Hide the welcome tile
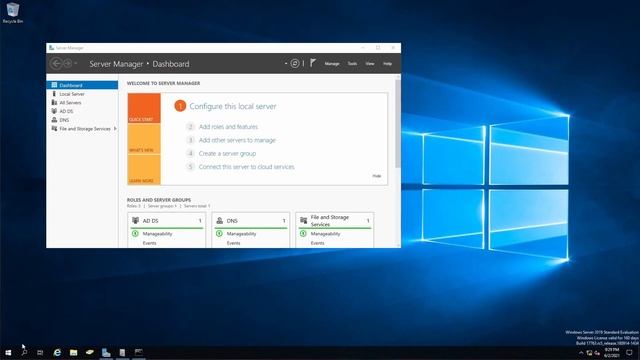The height and width of the screenshot is (360, 640). tap(377, 176)
